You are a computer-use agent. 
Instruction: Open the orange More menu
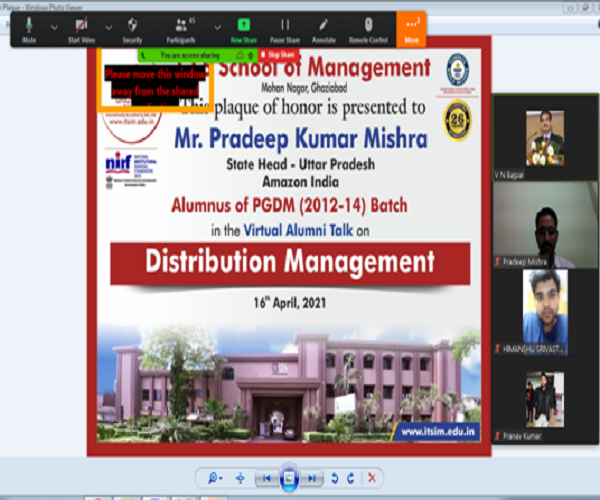point(411,29)
